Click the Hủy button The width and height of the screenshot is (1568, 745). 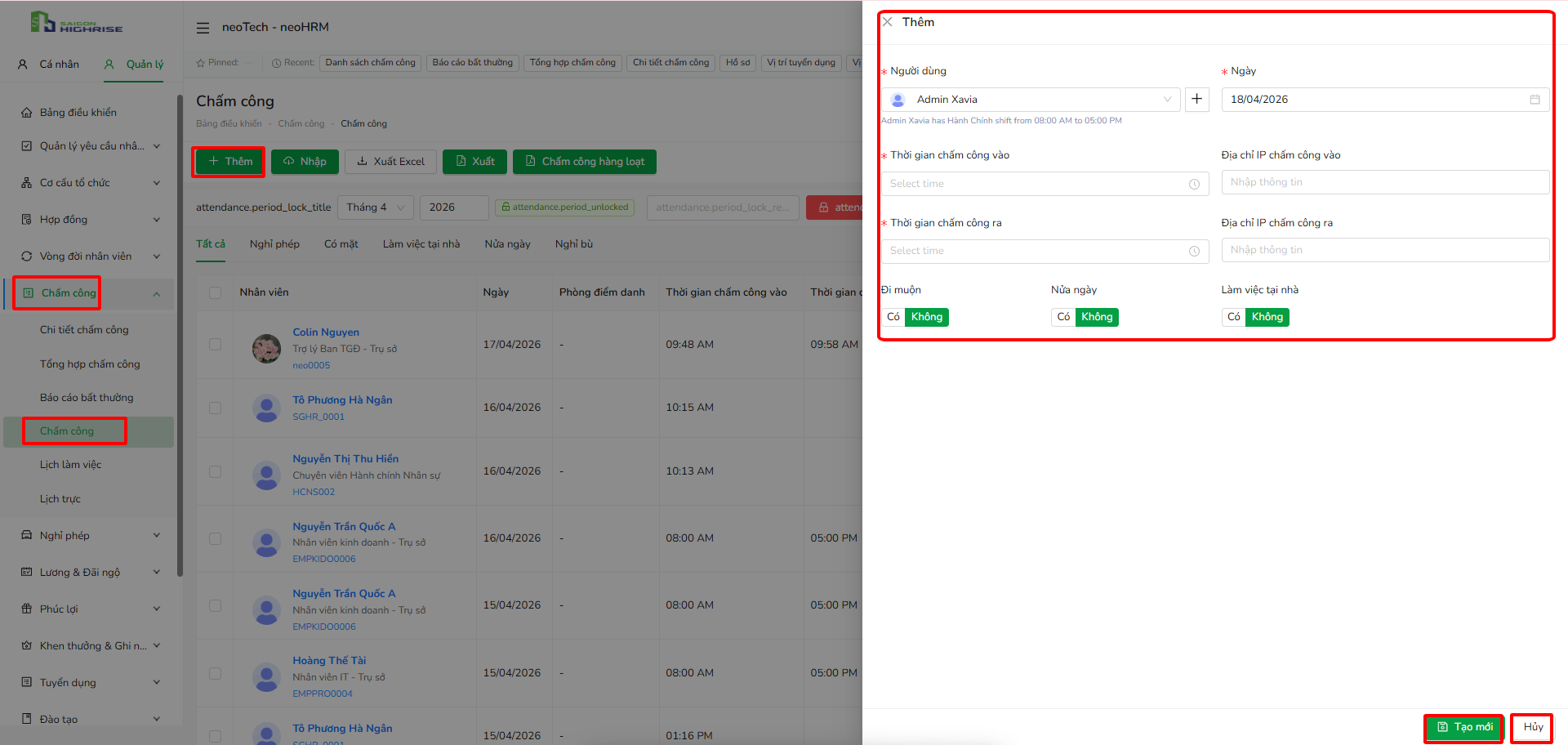coord(1533,727)
